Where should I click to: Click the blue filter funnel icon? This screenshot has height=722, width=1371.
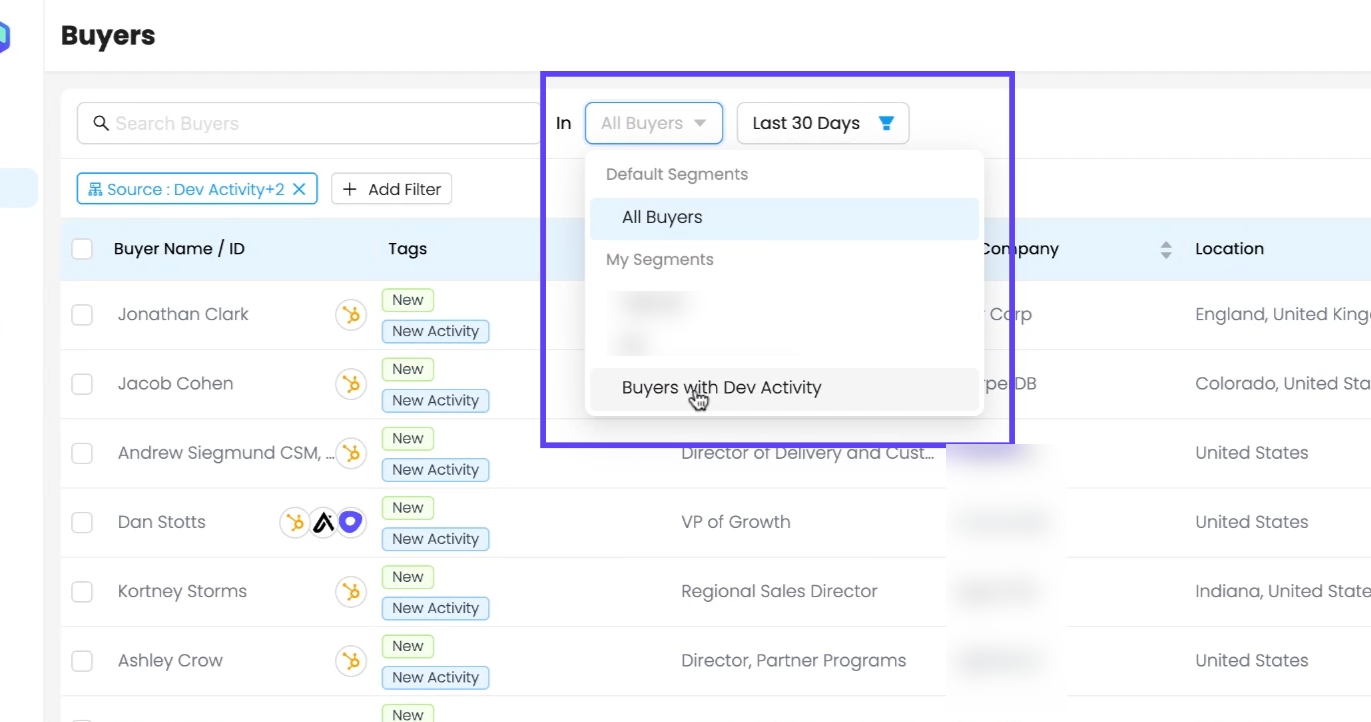[885, 123]
